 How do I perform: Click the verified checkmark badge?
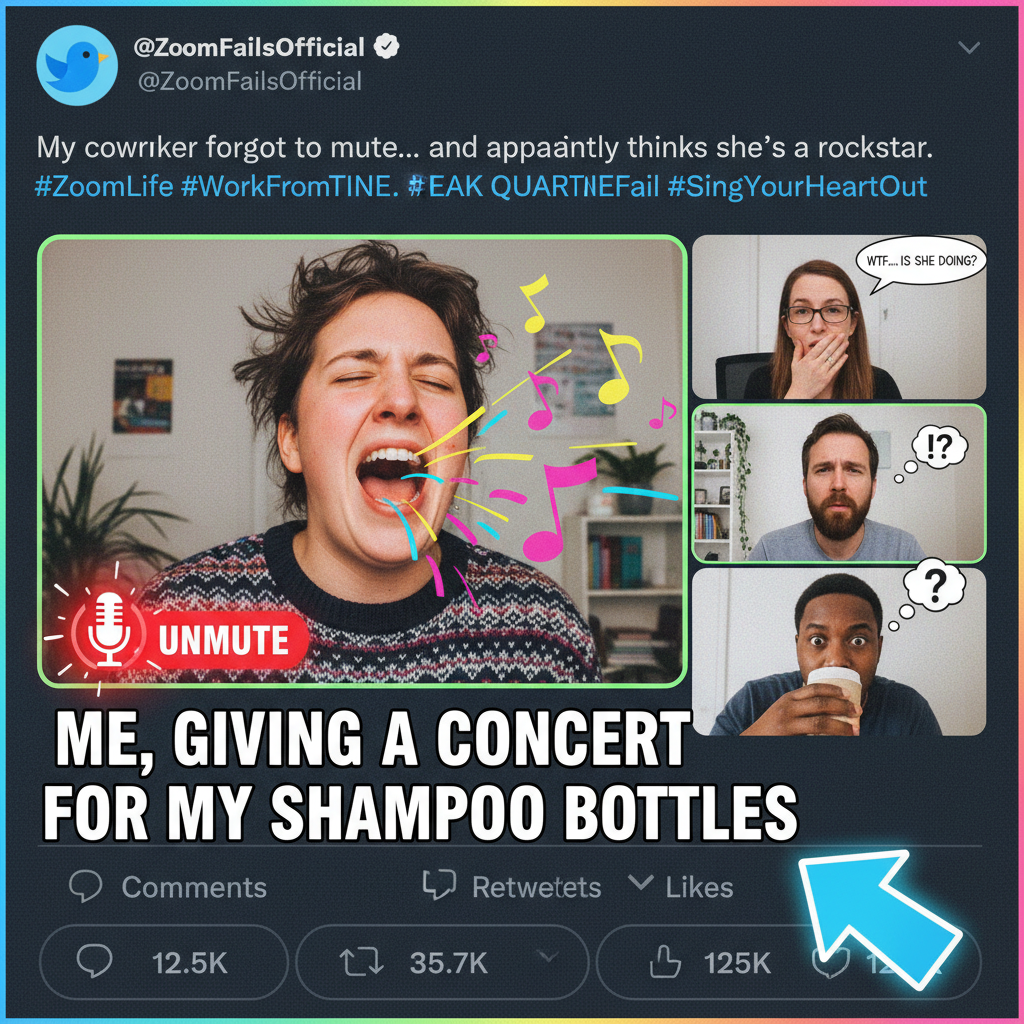pyautogui.click(x=386, y=46)
